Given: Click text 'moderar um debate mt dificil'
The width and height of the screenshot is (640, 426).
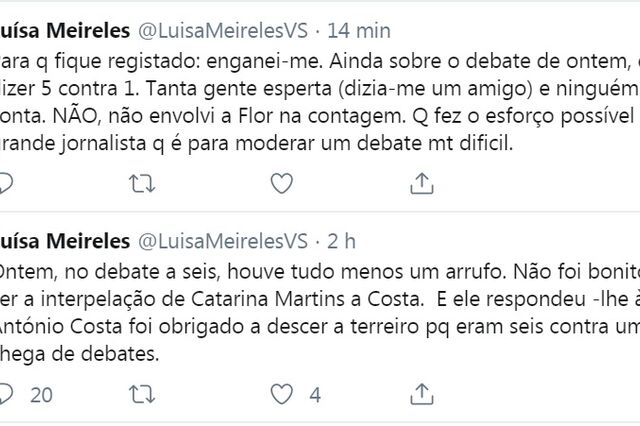Looking at the screenshot, I should point(374,143).
